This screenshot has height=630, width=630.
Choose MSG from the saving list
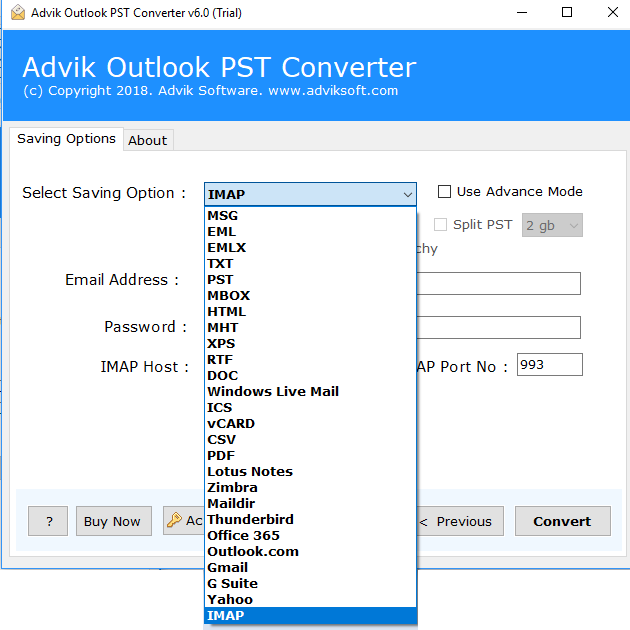[310, 216]
